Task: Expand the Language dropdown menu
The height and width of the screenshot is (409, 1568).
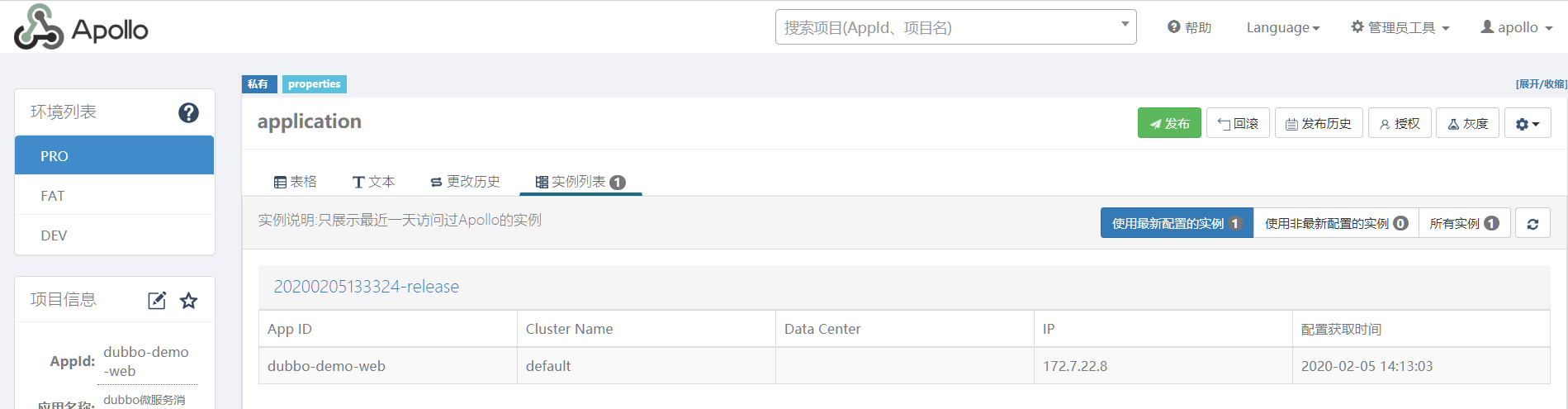Action: click(x=1283, y=27)
